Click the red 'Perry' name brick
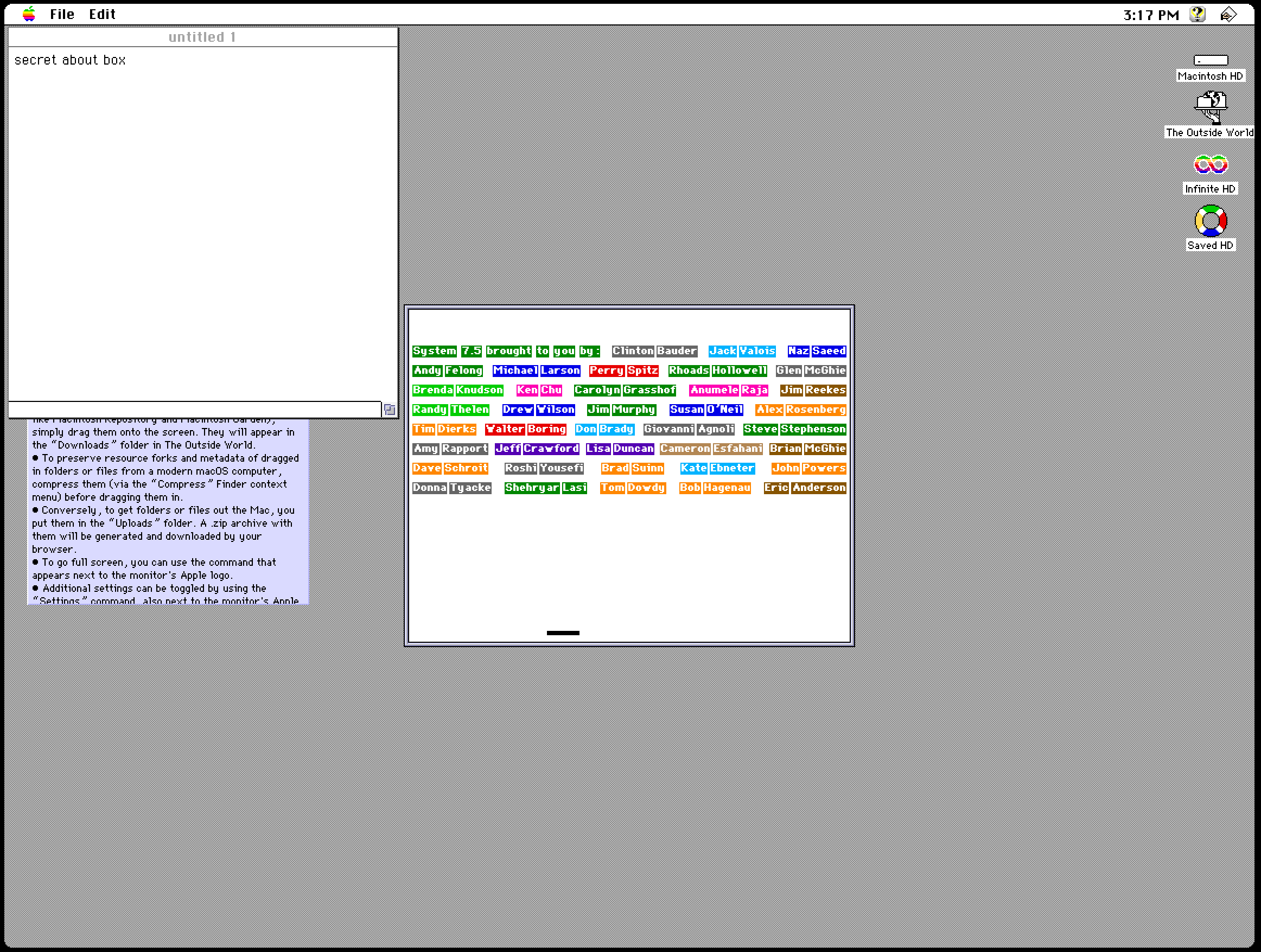 (607, 370)
